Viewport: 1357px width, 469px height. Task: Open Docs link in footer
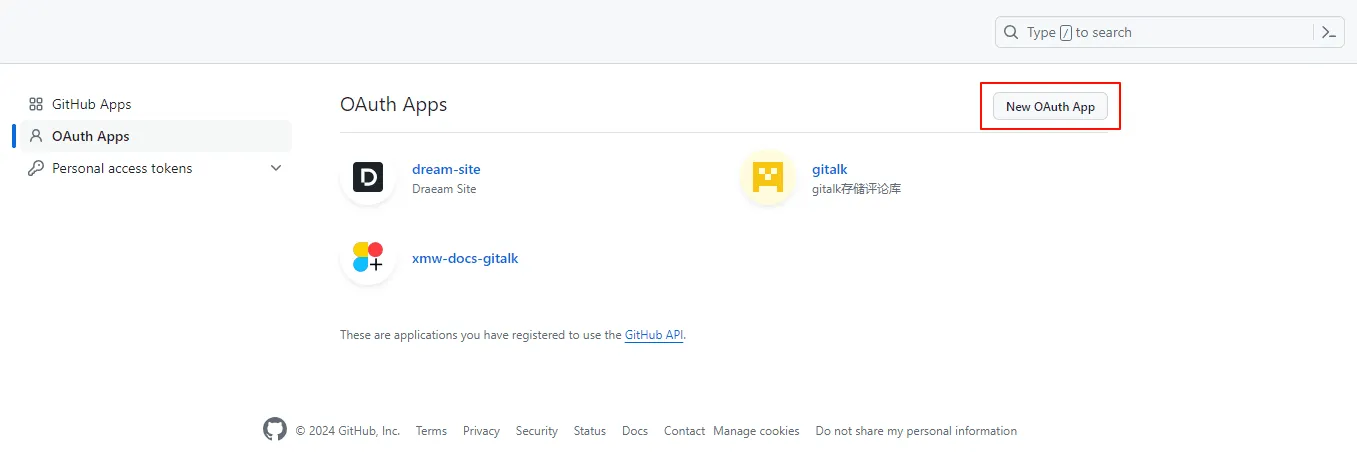(x=635, y=431)
